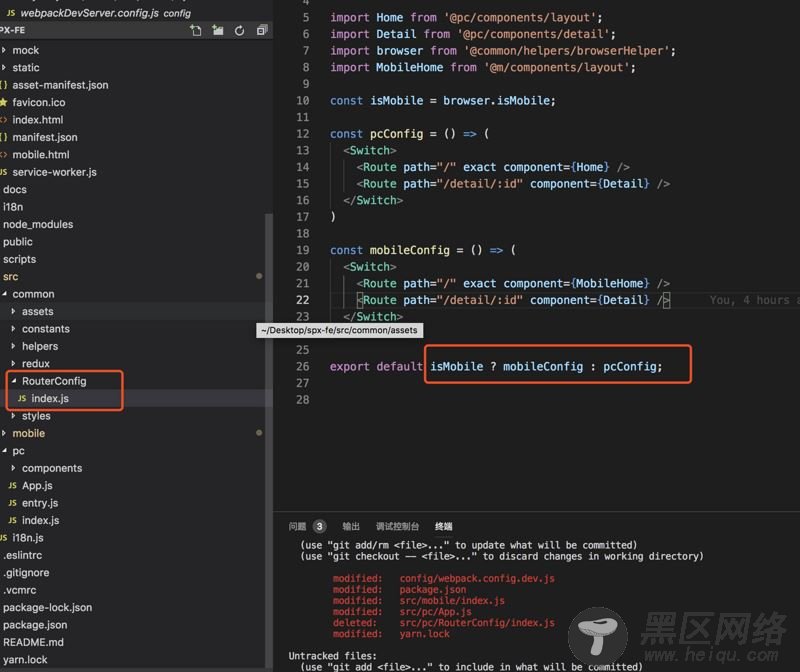
Task: Select the scripts folder
Action: pos(19,259)
